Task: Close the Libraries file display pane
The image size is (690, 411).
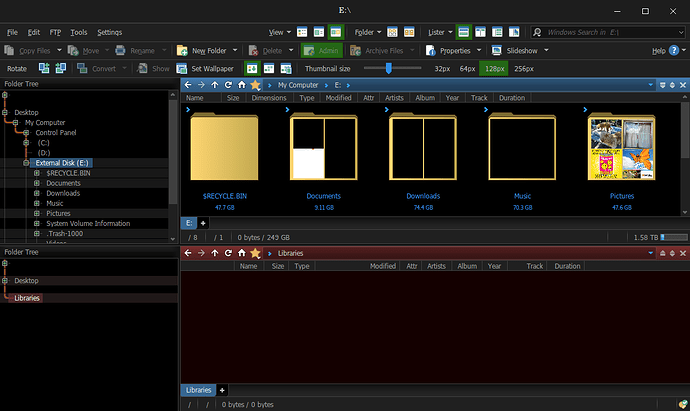Action: click(683, 253)
